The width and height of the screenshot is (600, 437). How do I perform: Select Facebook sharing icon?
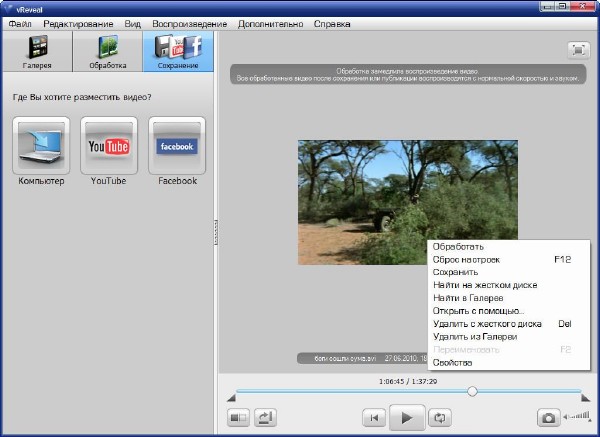pyautogui.click(x=176, y=146)
